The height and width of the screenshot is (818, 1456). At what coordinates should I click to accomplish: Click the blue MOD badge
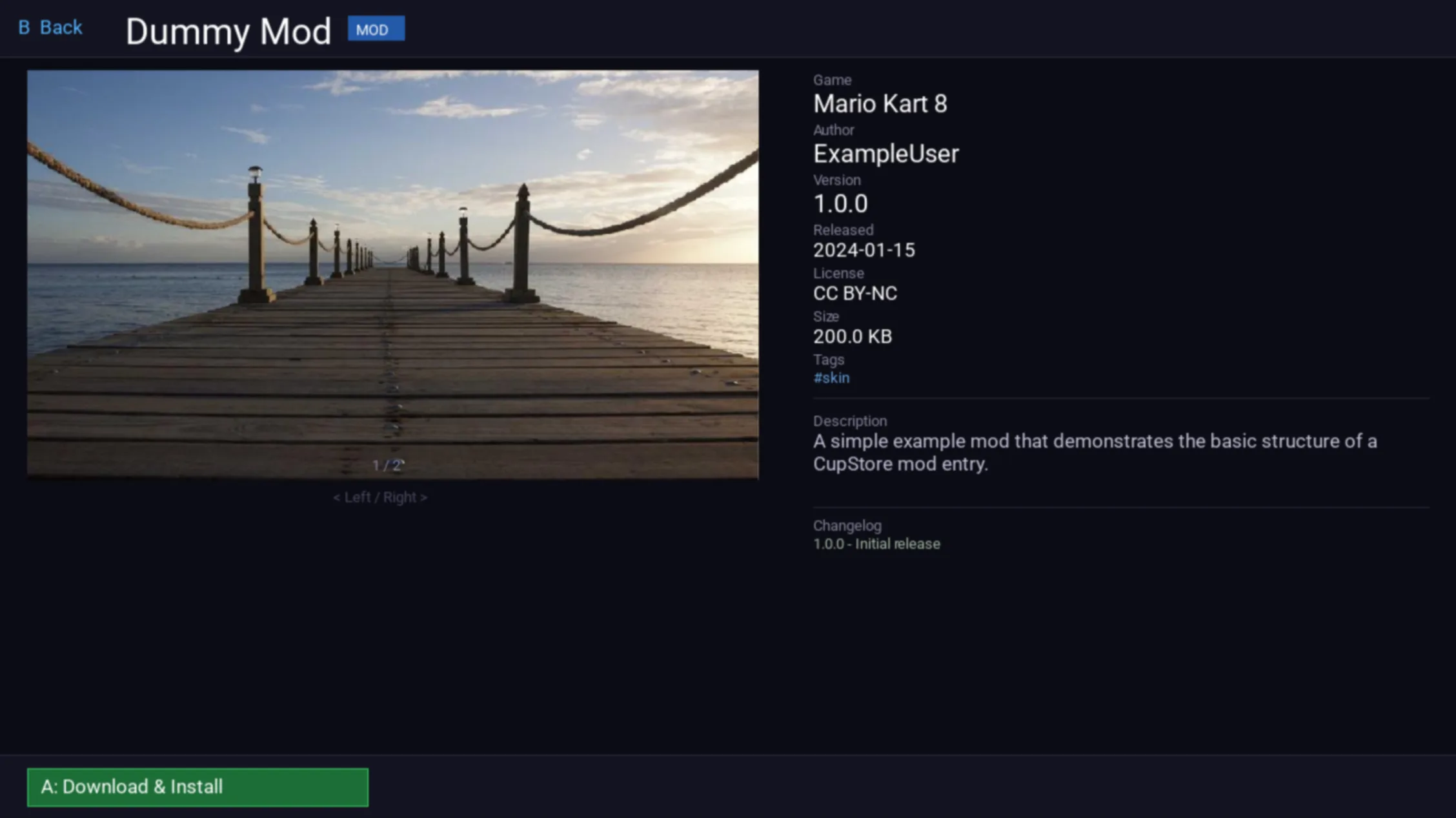[x=376, y=29]
